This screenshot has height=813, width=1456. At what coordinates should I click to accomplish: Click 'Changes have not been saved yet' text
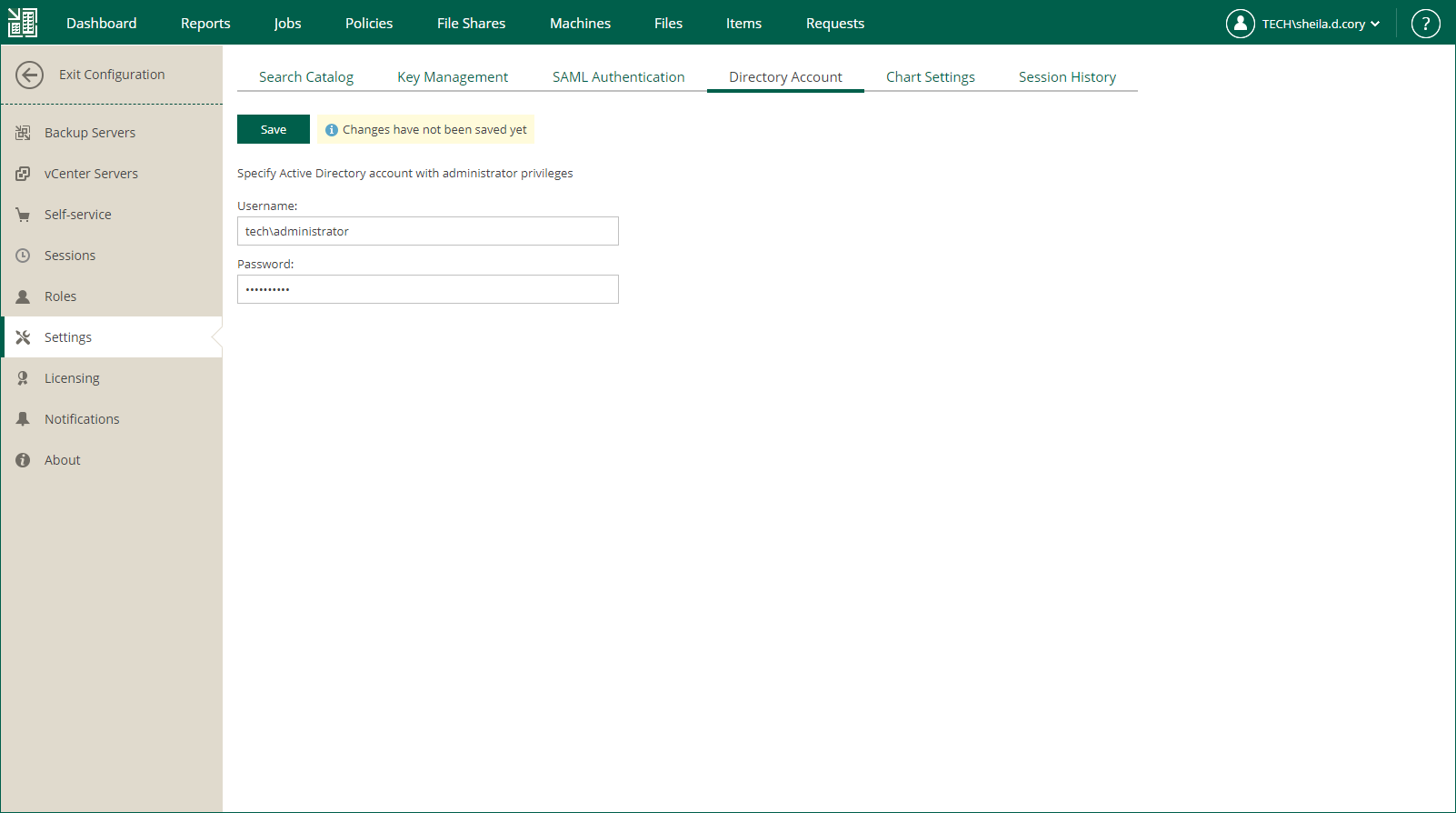coord(434,130)
